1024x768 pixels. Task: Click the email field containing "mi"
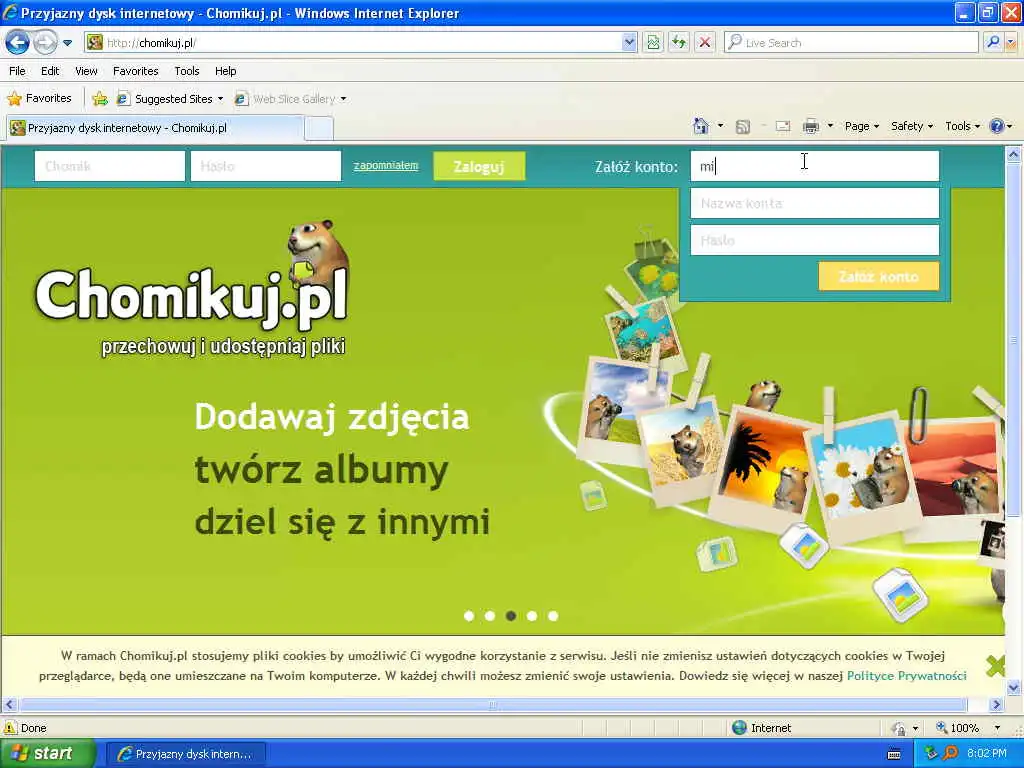[x=814, y=166]
